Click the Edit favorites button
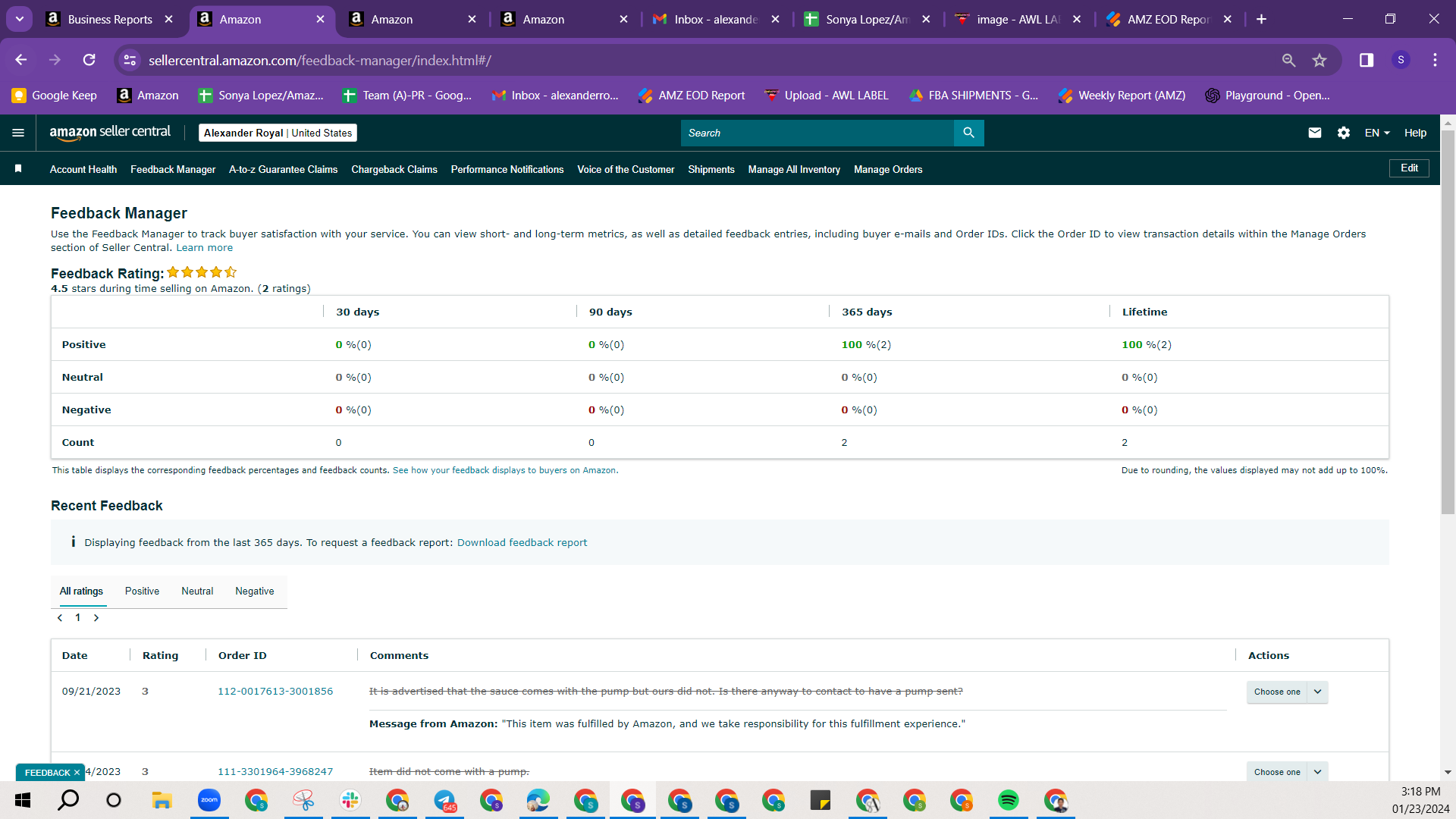 coord(1409,168)
